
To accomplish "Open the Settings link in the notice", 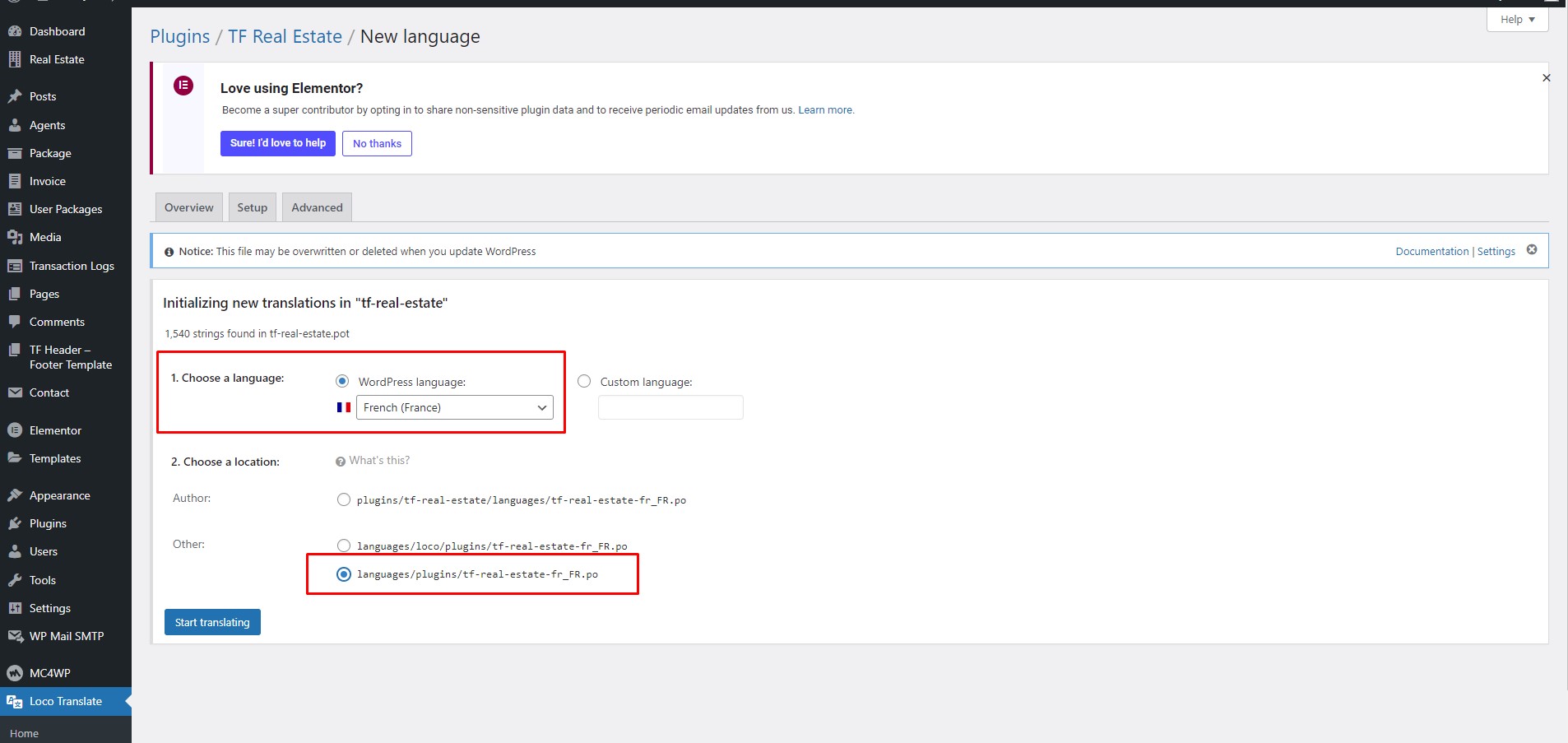I will [x=1496, y=251].
